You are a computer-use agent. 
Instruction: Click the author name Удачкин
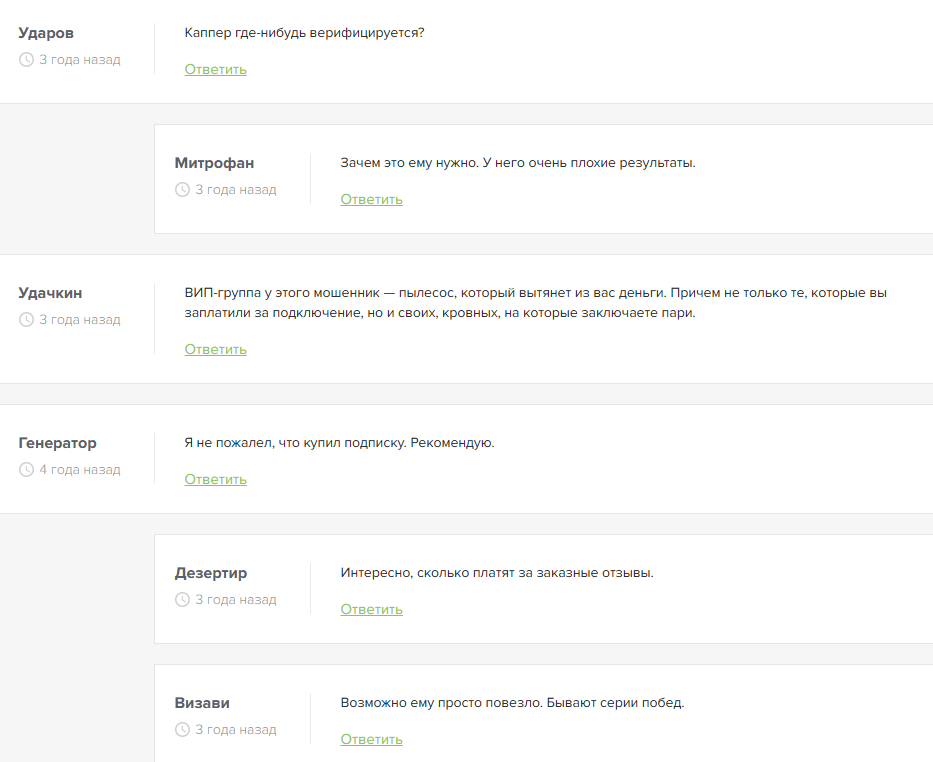(x=50, y=293)
